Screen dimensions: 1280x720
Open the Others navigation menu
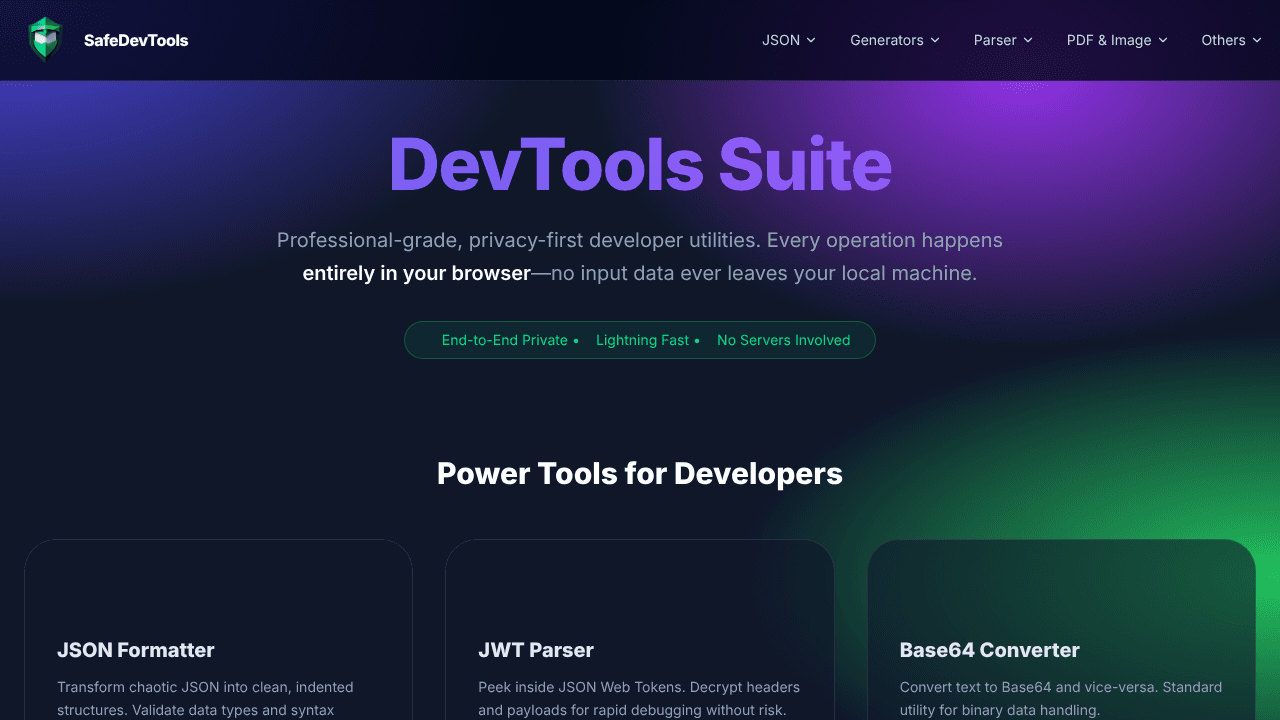coord(1231,40)
